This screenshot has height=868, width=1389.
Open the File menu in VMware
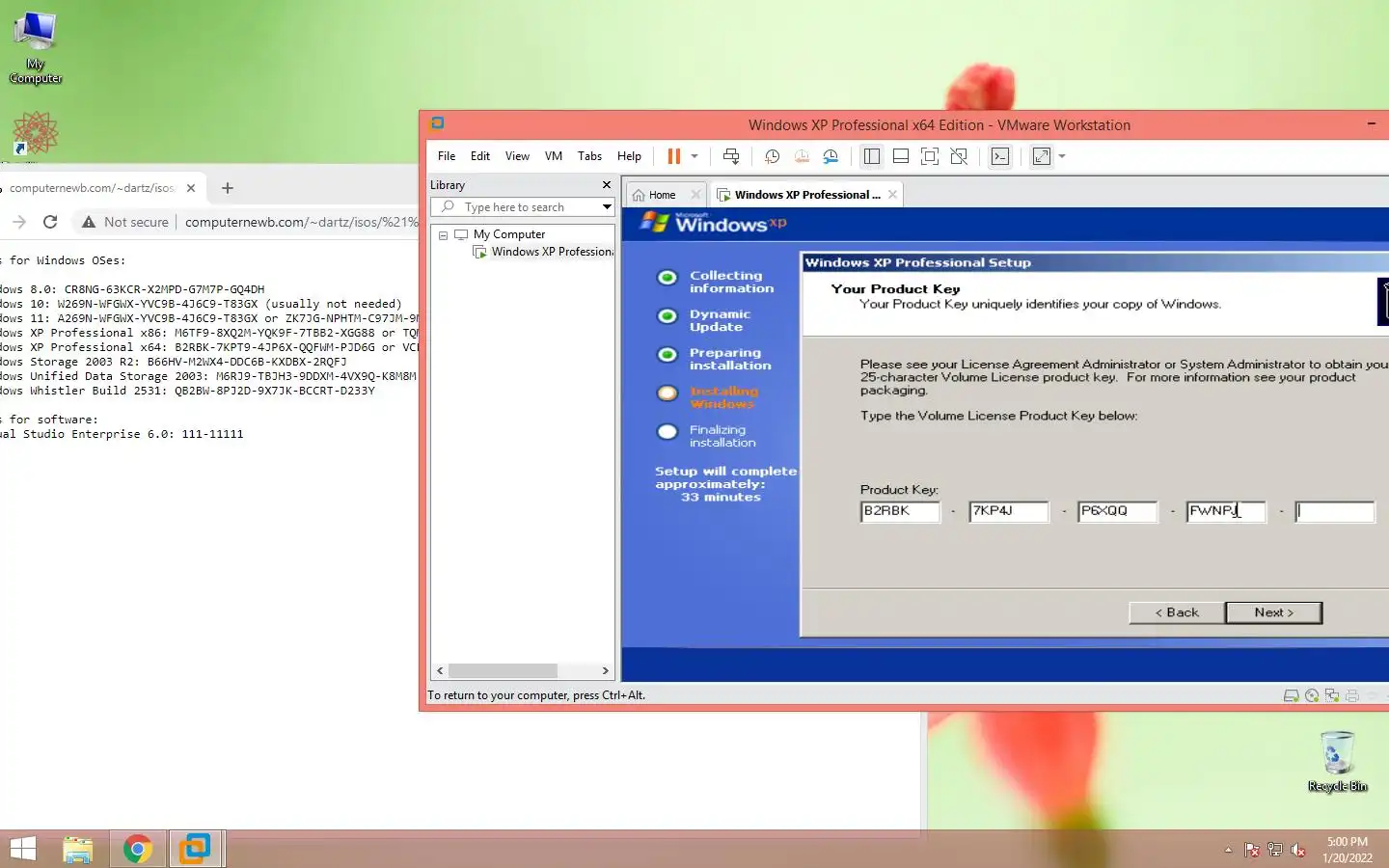pyautogui.click(x=447, y=156)
